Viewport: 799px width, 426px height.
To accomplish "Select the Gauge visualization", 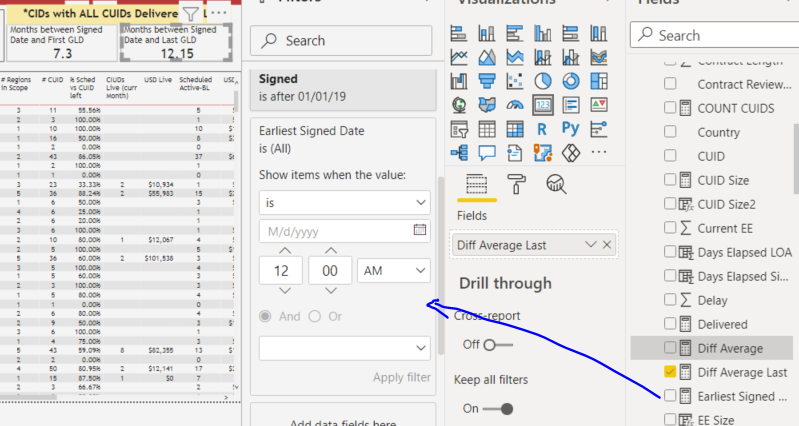I will click(x=515, y=105).
